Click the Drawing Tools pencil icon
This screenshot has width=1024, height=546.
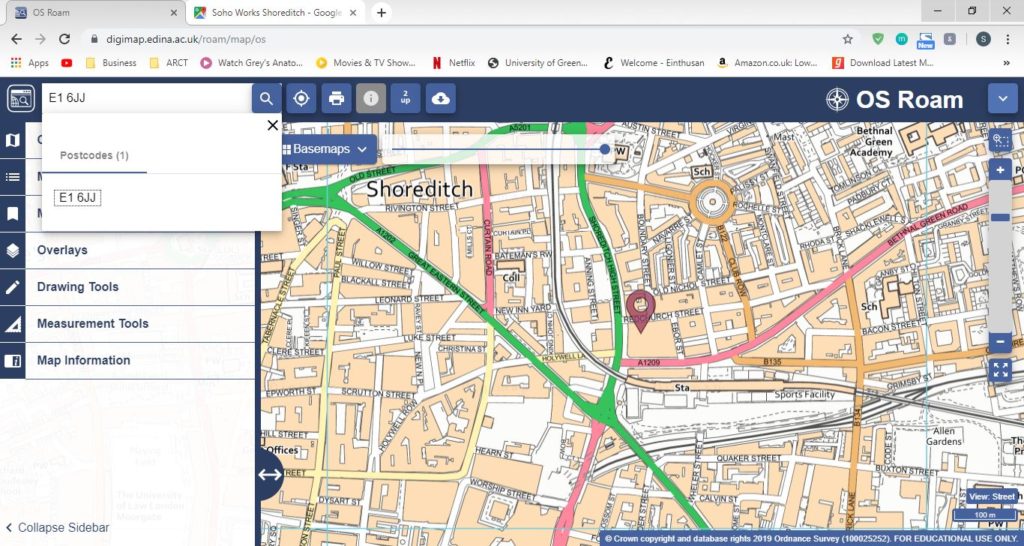(12, 287)
